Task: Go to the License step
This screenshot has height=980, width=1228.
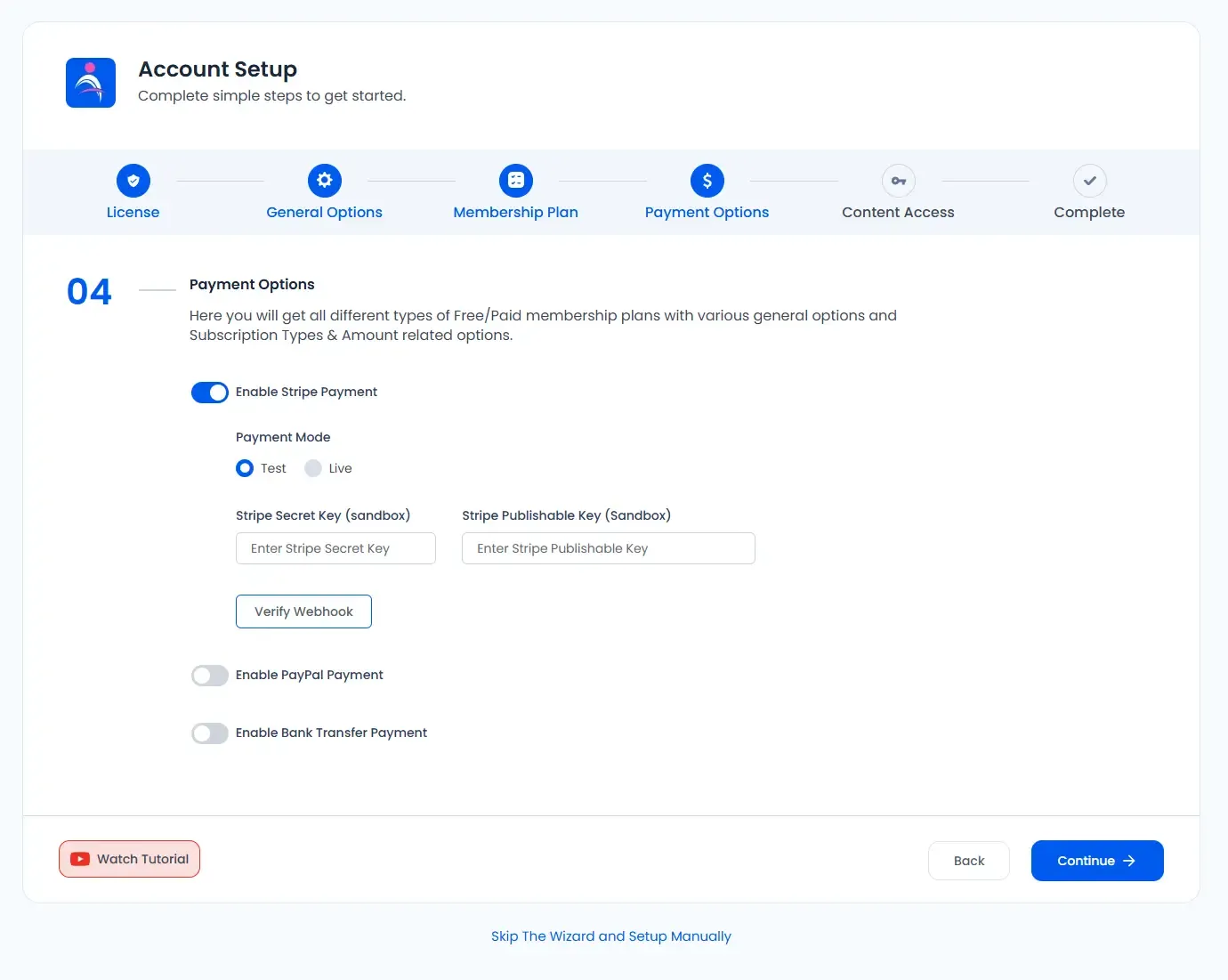Action: tap(133, 212)
